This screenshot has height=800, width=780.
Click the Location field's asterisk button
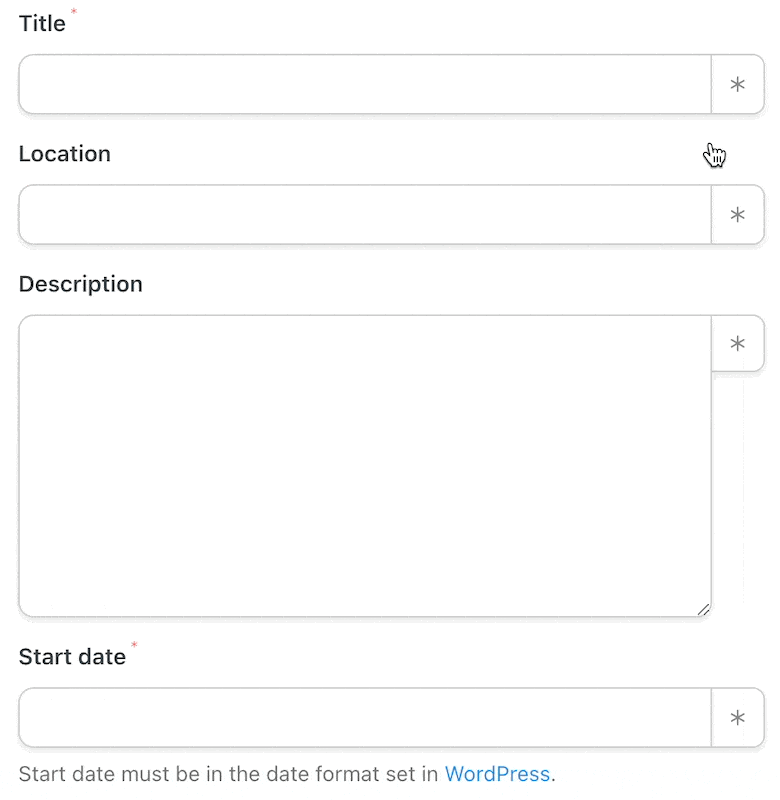coord(738,214)
